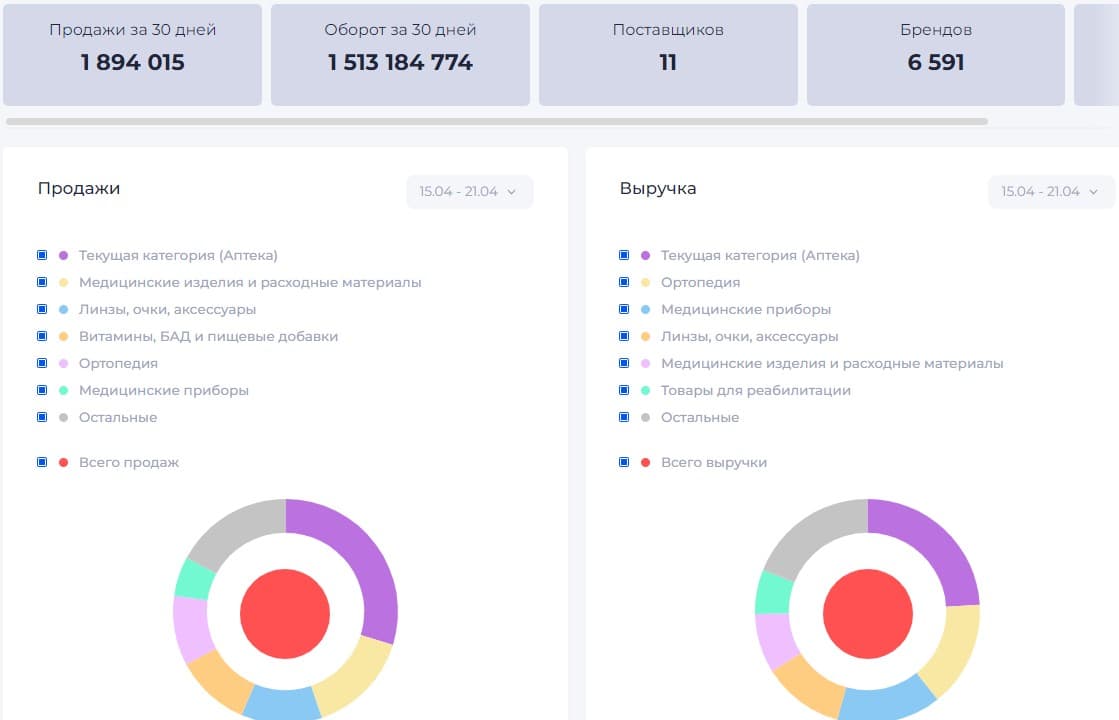Click the value 6 591 in Брендов card
This screenshot has height=720, width=1119.
point(936,63)
